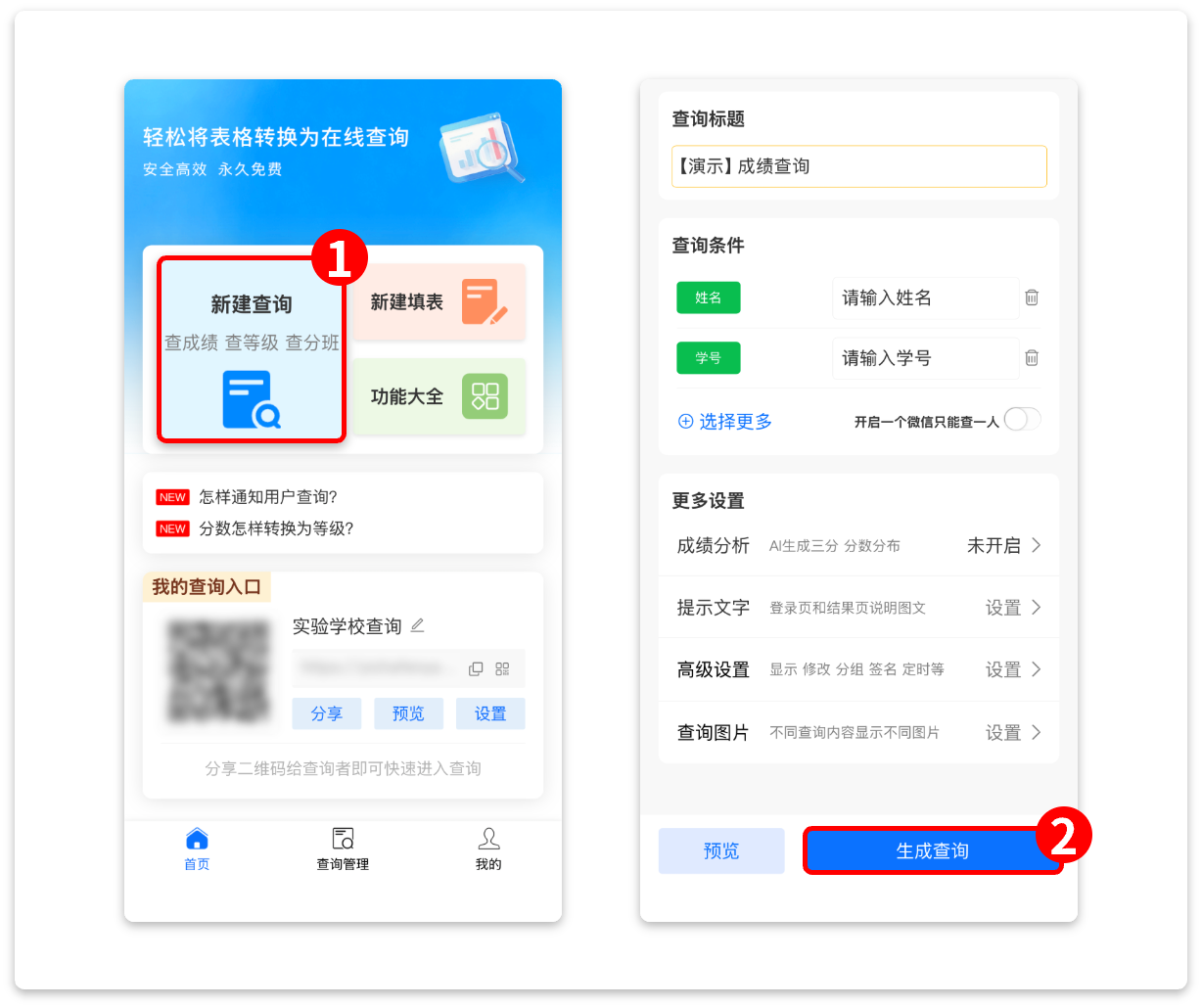Expand 高级设置 with the arrow
1202x1008 pixels.
tap(1040, 669)
